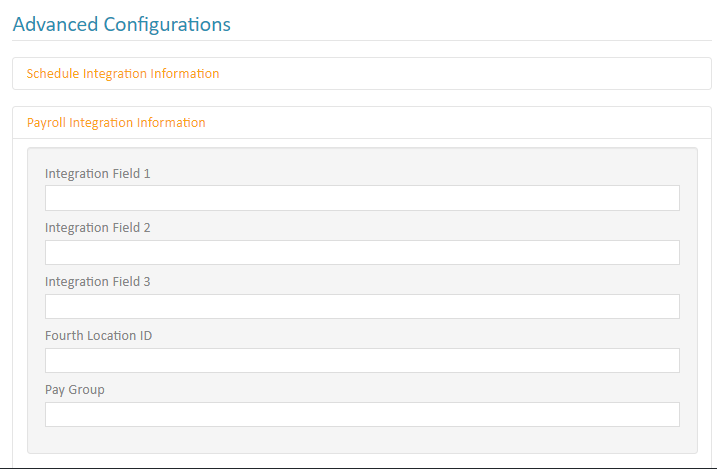Click the gray form panel below Pay Group
The width and height of the screenshot is (717, 469).
tap(362, 441)
